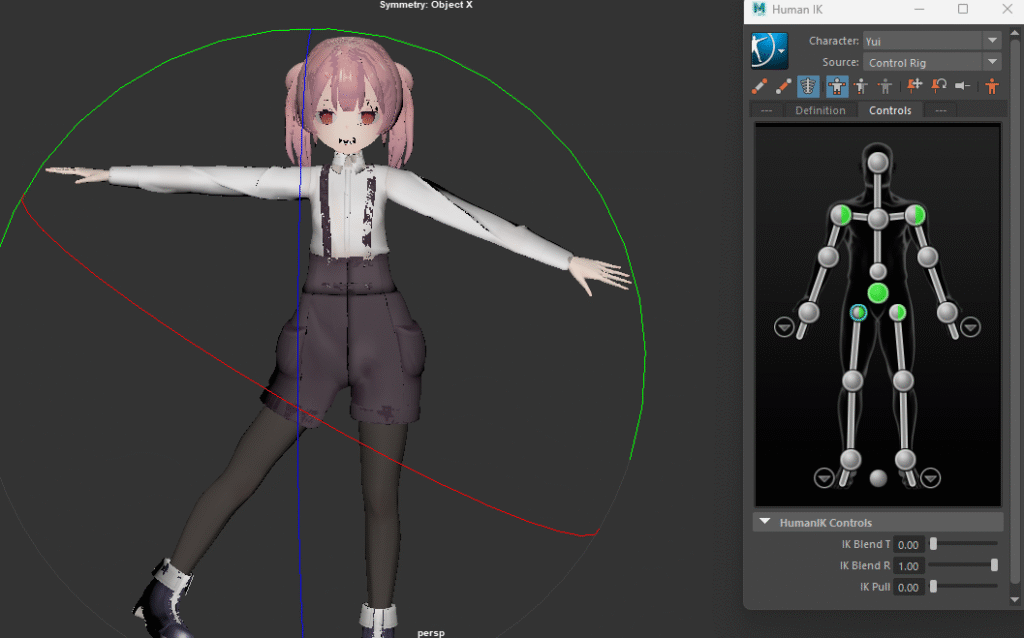Click the Release All Pins icon
Image resolution: width=1024 pixels, height=638 pixels.
tap(963, 86)
